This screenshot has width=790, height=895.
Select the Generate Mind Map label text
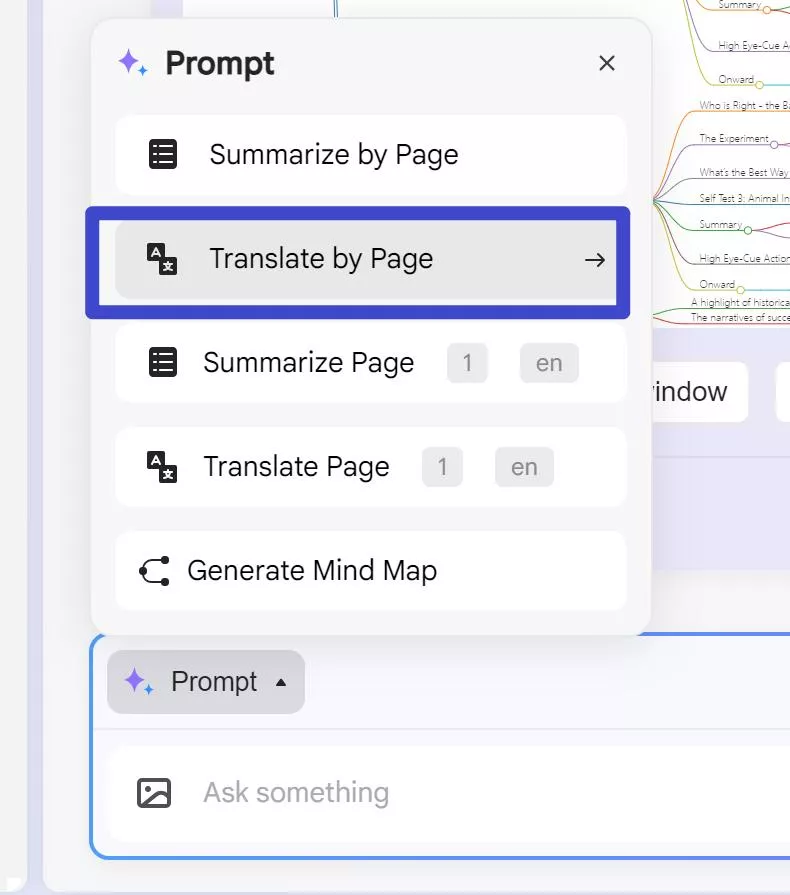312,571
